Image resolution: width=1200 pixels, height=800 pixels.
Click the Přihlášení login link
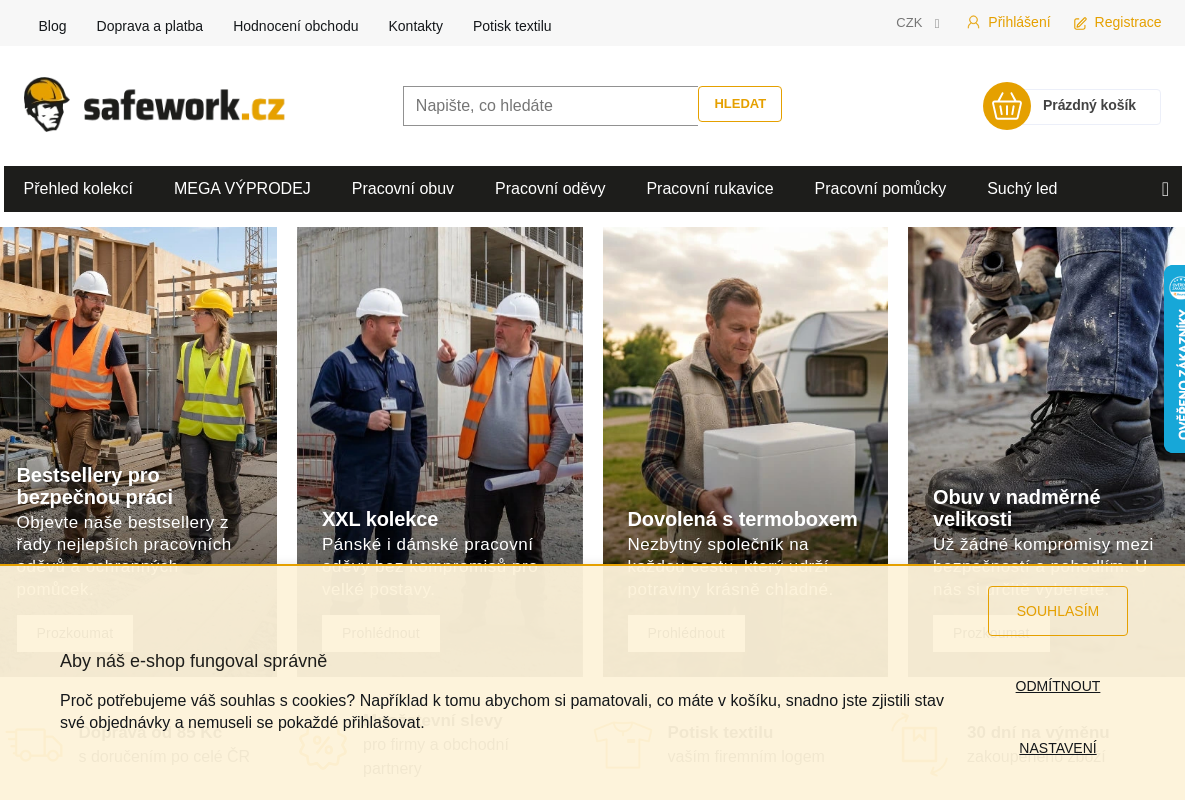pyautogui.click(x=1019, y=22)
